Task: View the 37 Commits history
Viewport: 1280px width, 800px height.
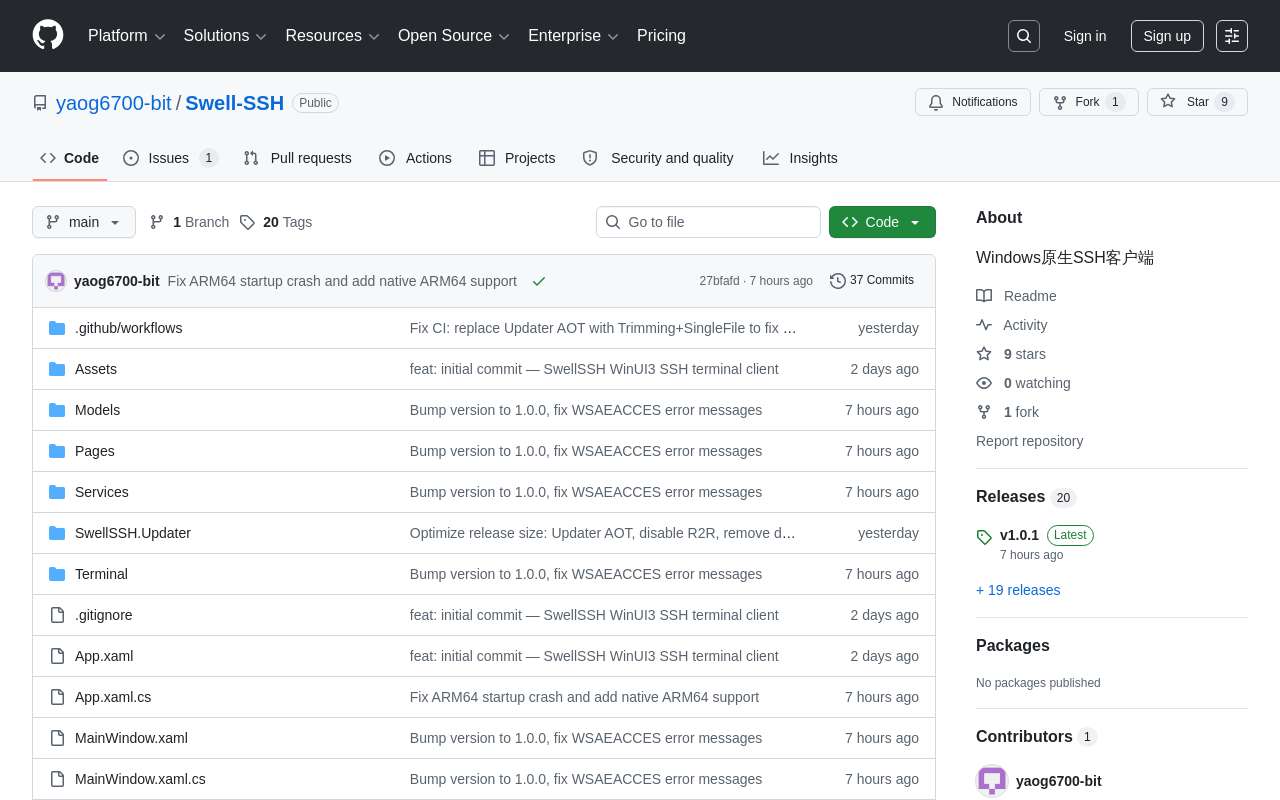Action: 872,281
